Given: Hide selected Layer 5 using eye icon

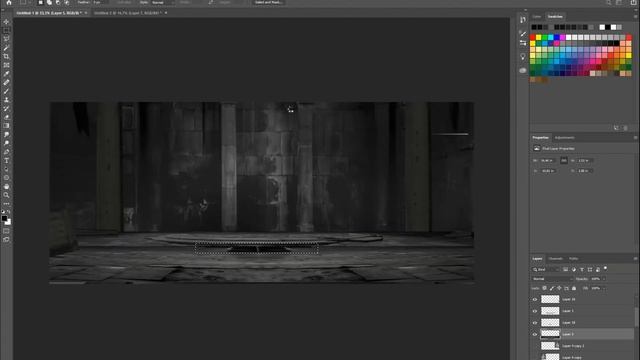Looking at the screenshot, I should tap(535, 334).
